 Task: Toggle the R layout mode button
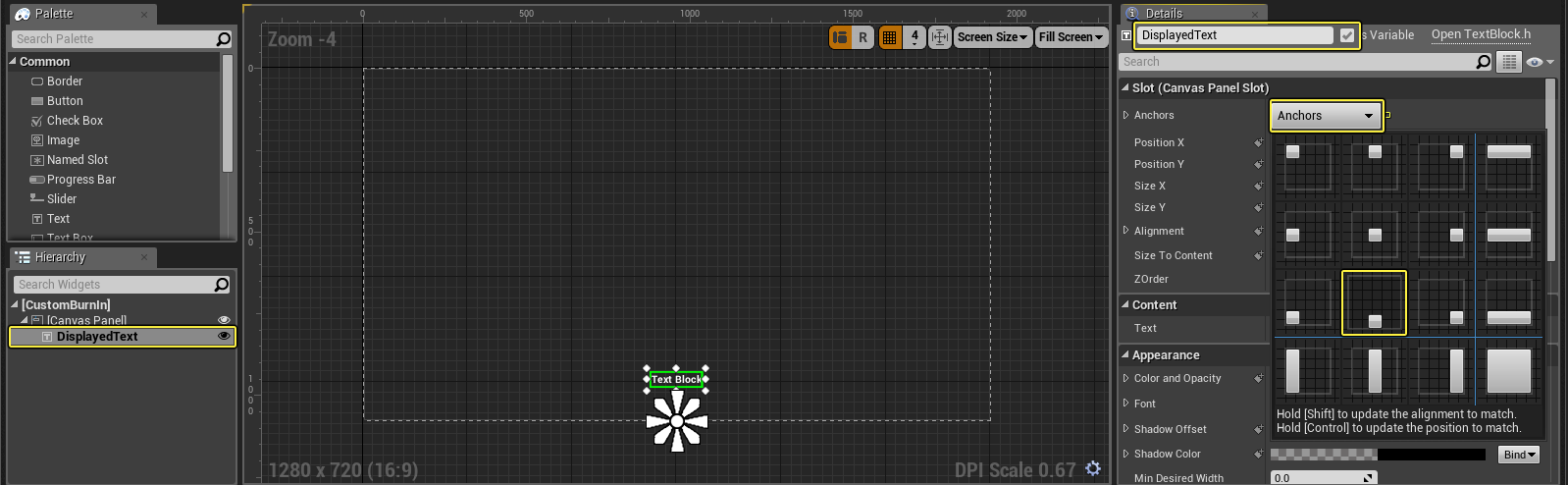tap(862, 37)
